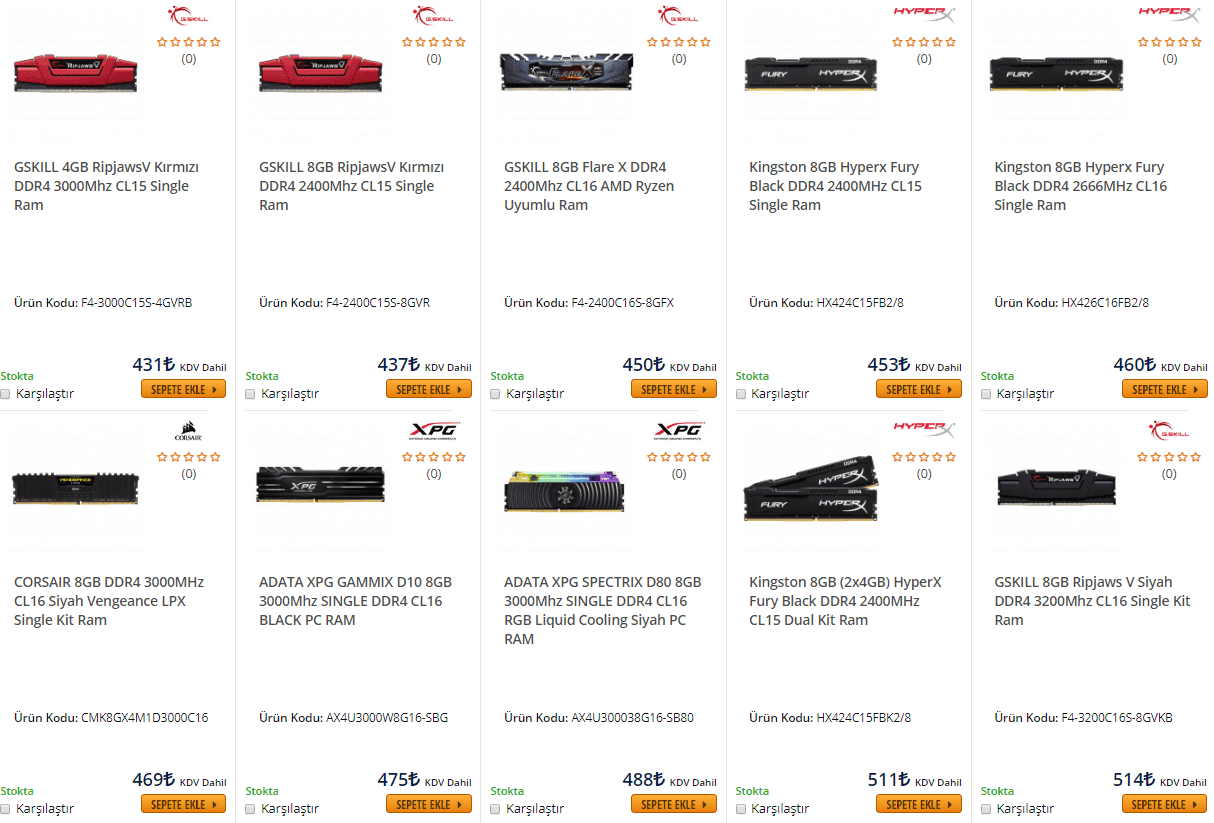Open the ADATA XPG GAMMIX D10 title link
1214x823 pixels.
coord(355,601)
